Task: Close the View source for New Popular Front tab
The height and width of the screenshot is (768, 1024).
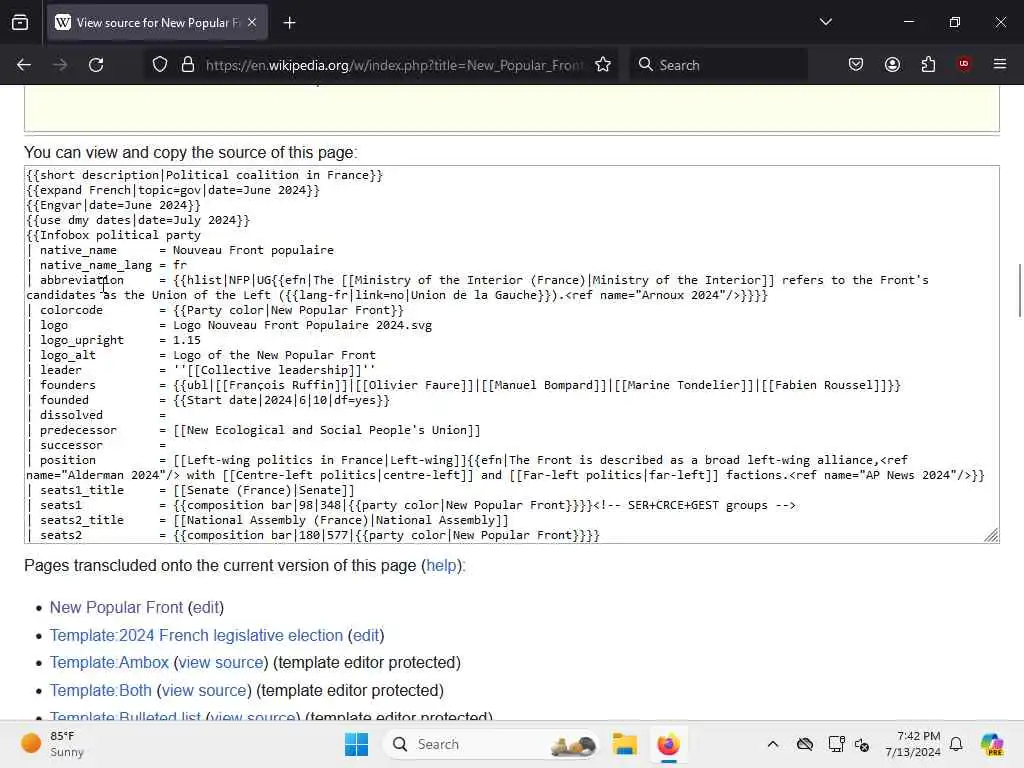Action: tap(252, 23)
